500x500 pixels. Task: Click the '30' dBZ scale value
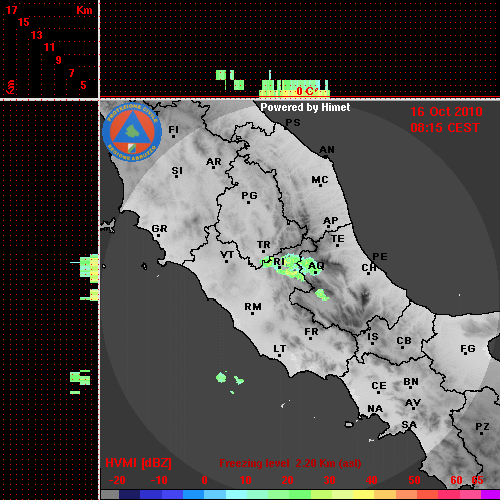tap(329, 480)
